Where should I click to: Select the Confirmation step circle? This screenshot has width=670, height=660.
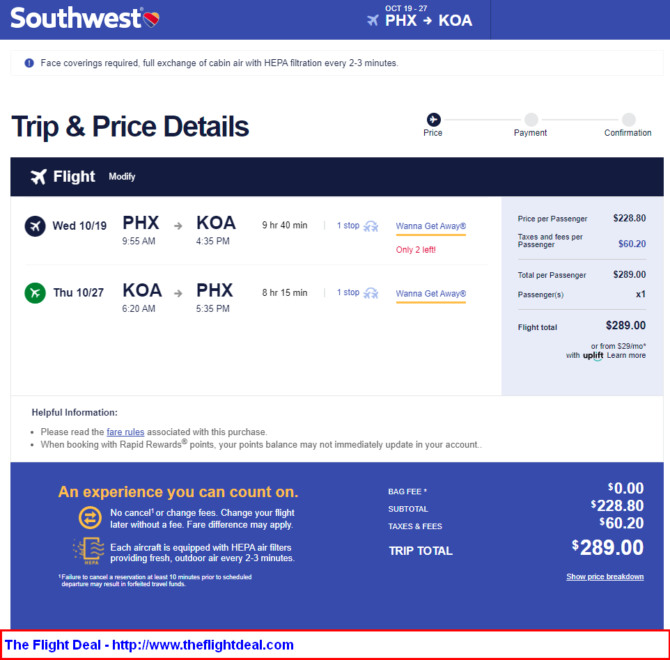pyautogui.click(x=629, y=119)
